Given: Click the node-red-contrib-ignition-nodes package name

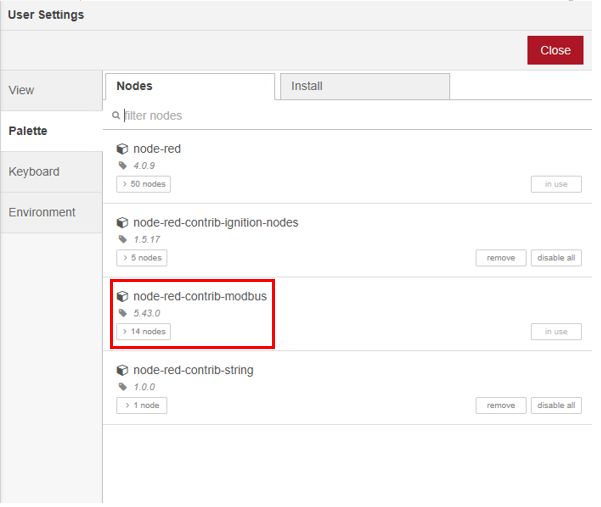Looking at the screenshot, I should tap(216, 223).
